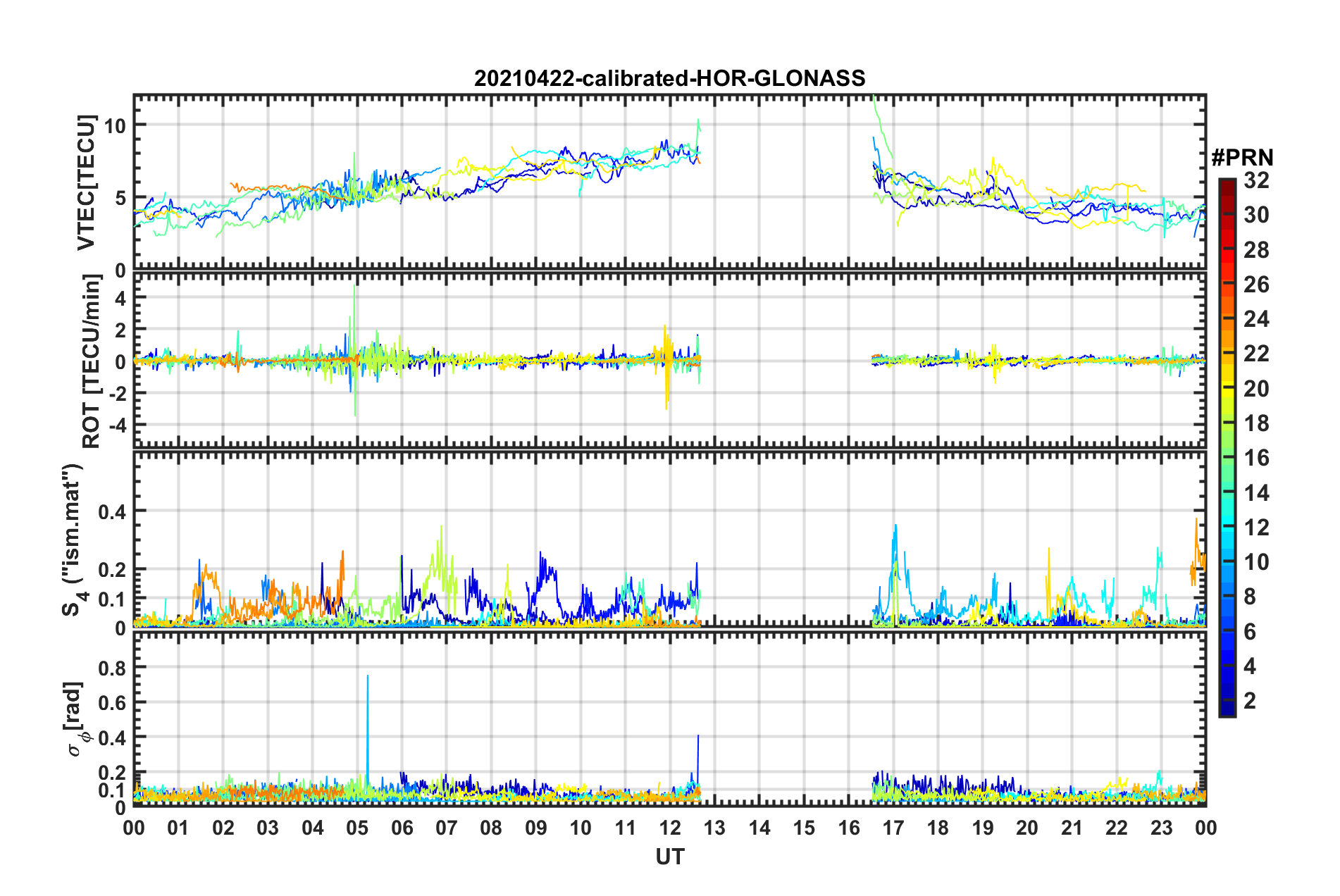Click x-axis tick label 11
Image resolution: width=1340 pixels, height=896 pixels.
pyautogui.click(x=626, y=828)
